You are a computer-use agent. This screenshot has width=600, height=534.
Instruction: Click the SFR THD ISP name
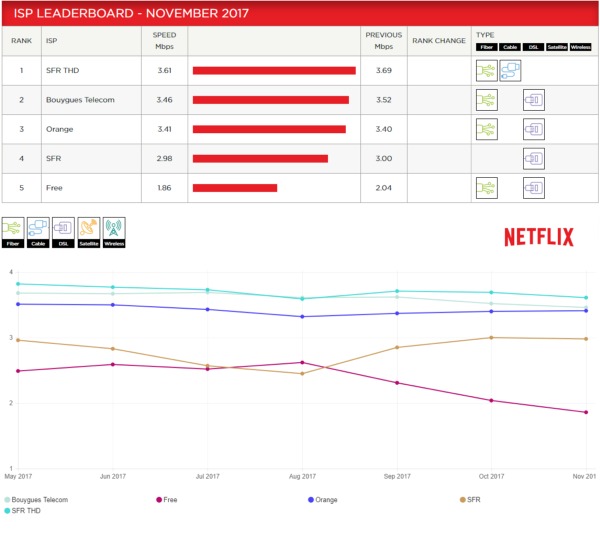pos(62,70)
